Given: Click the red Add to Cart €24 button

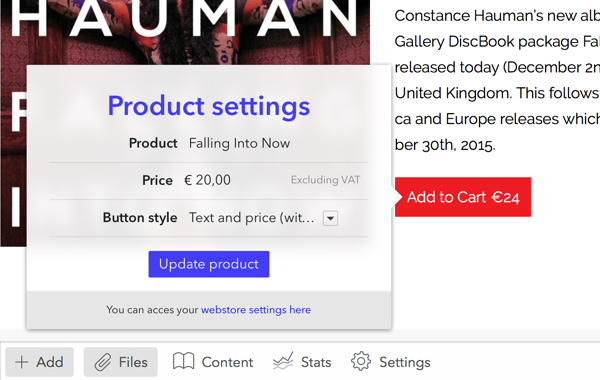Looking at the screenshot, I should [463, 197].
